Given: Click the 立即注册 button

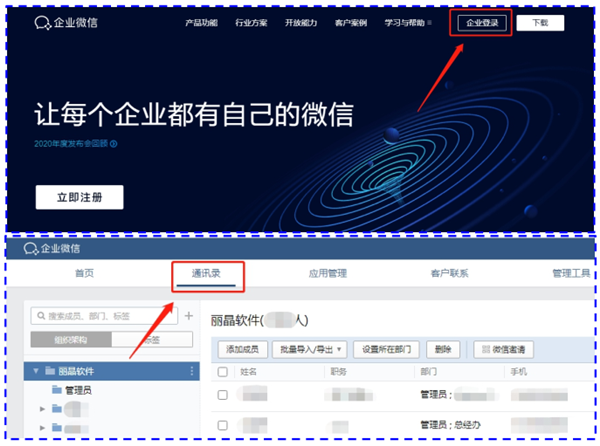Looking at the screenshot, I should (x=80, y=197).
